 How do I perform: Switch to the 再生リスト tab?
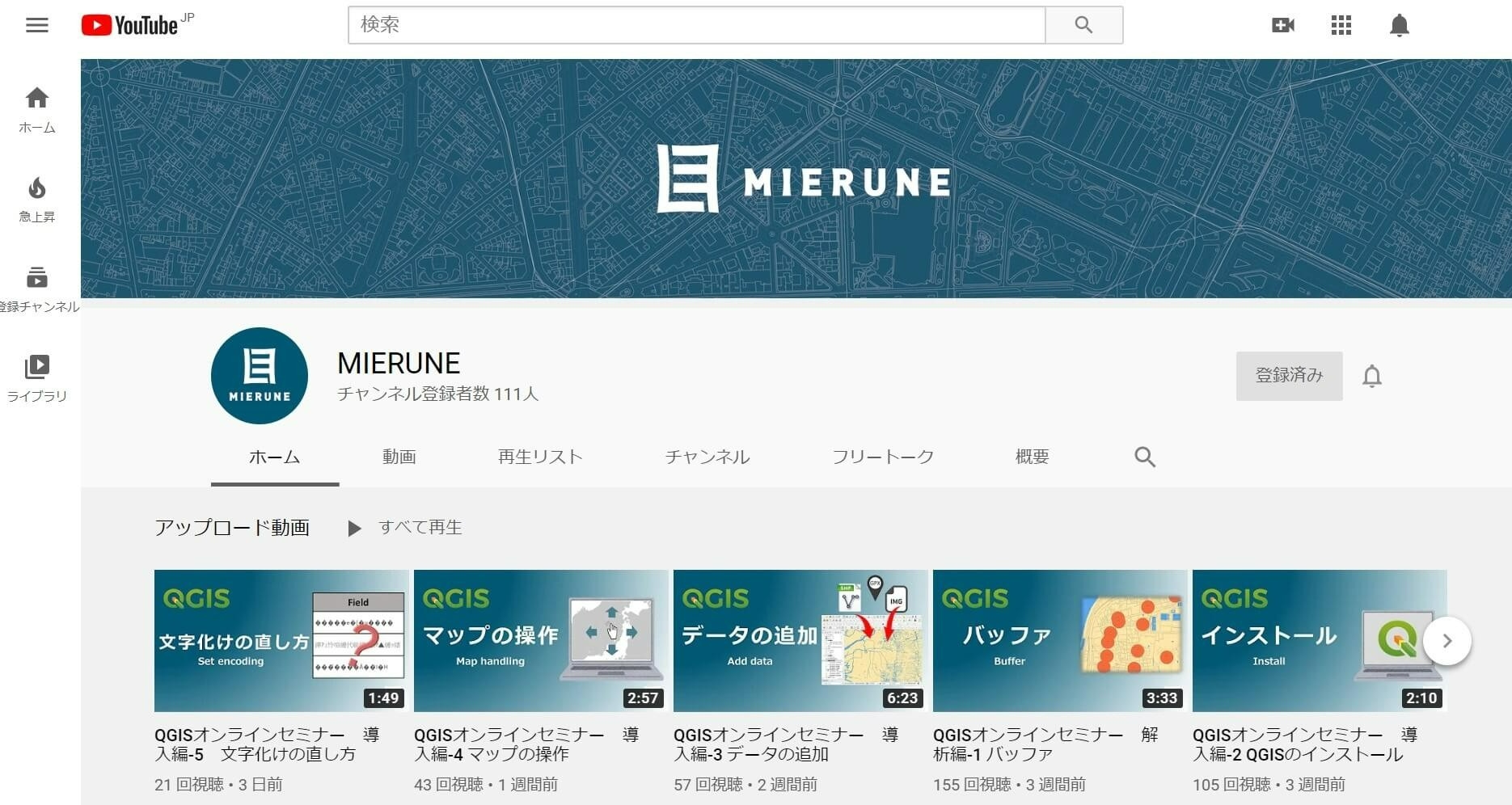540,457
